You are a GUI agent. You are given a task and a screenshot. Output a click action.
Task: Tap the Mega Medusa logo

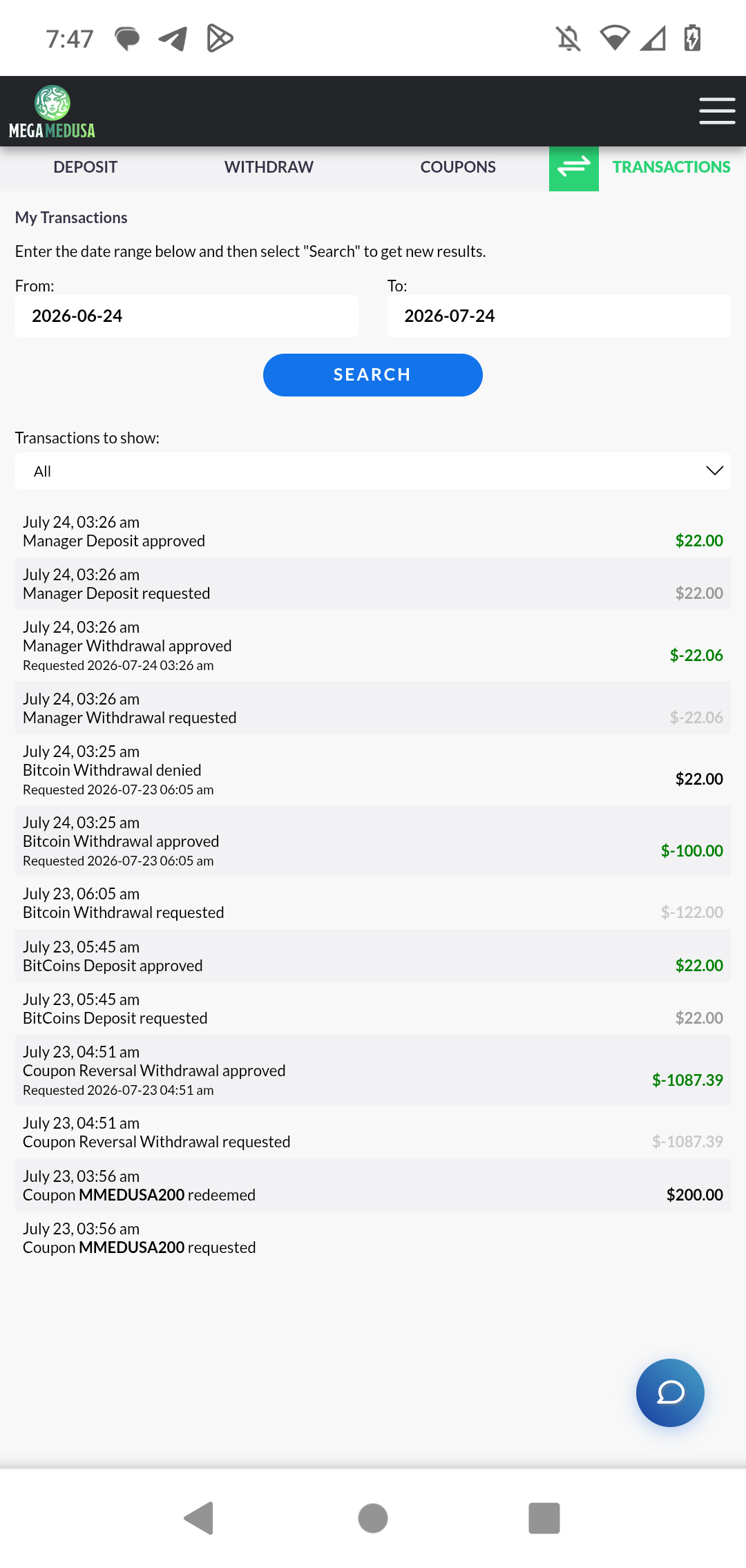pos(52,112)
